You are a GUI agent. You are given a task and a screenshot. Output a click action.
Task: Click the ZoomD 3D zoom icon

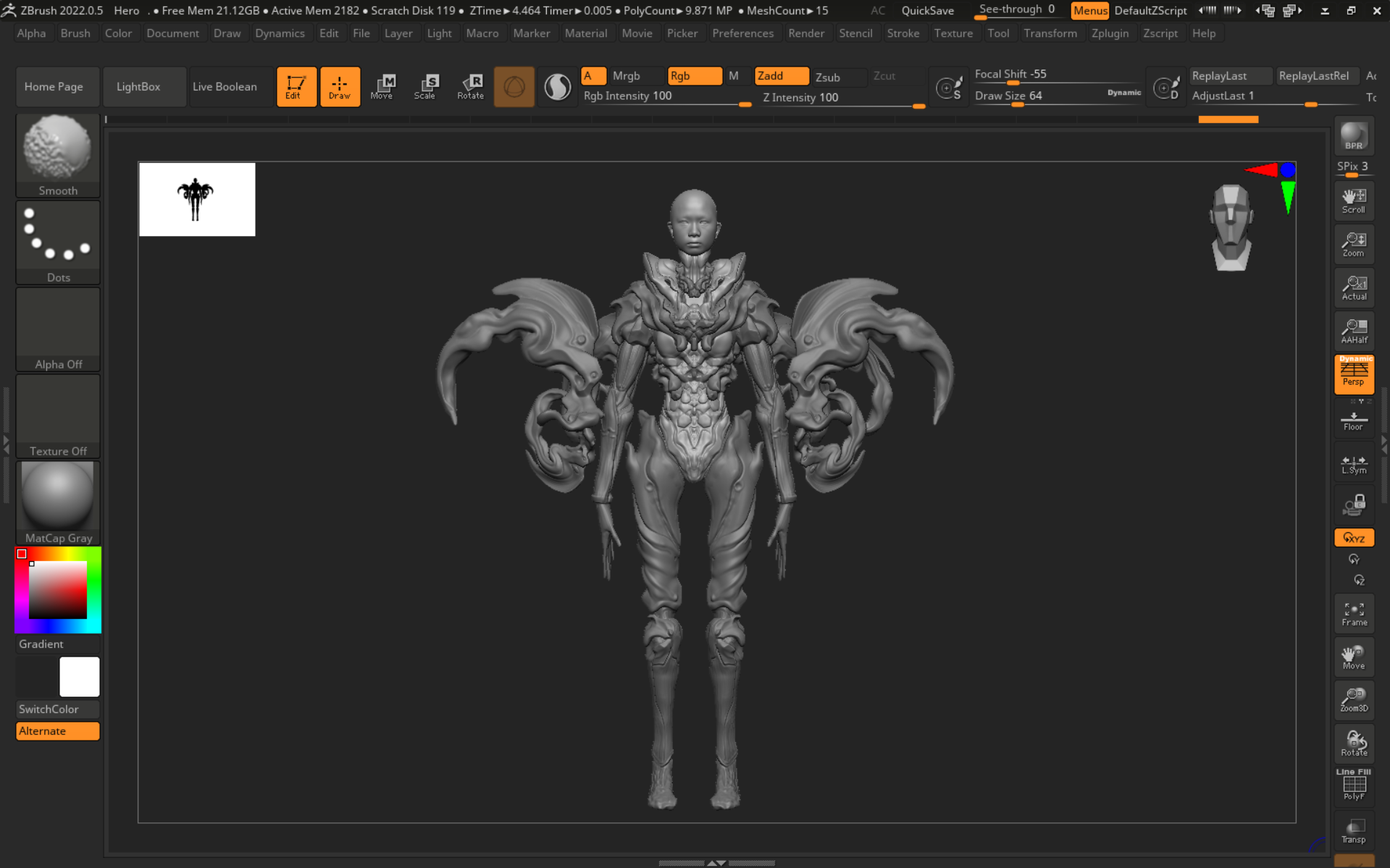click(1353, 700)
